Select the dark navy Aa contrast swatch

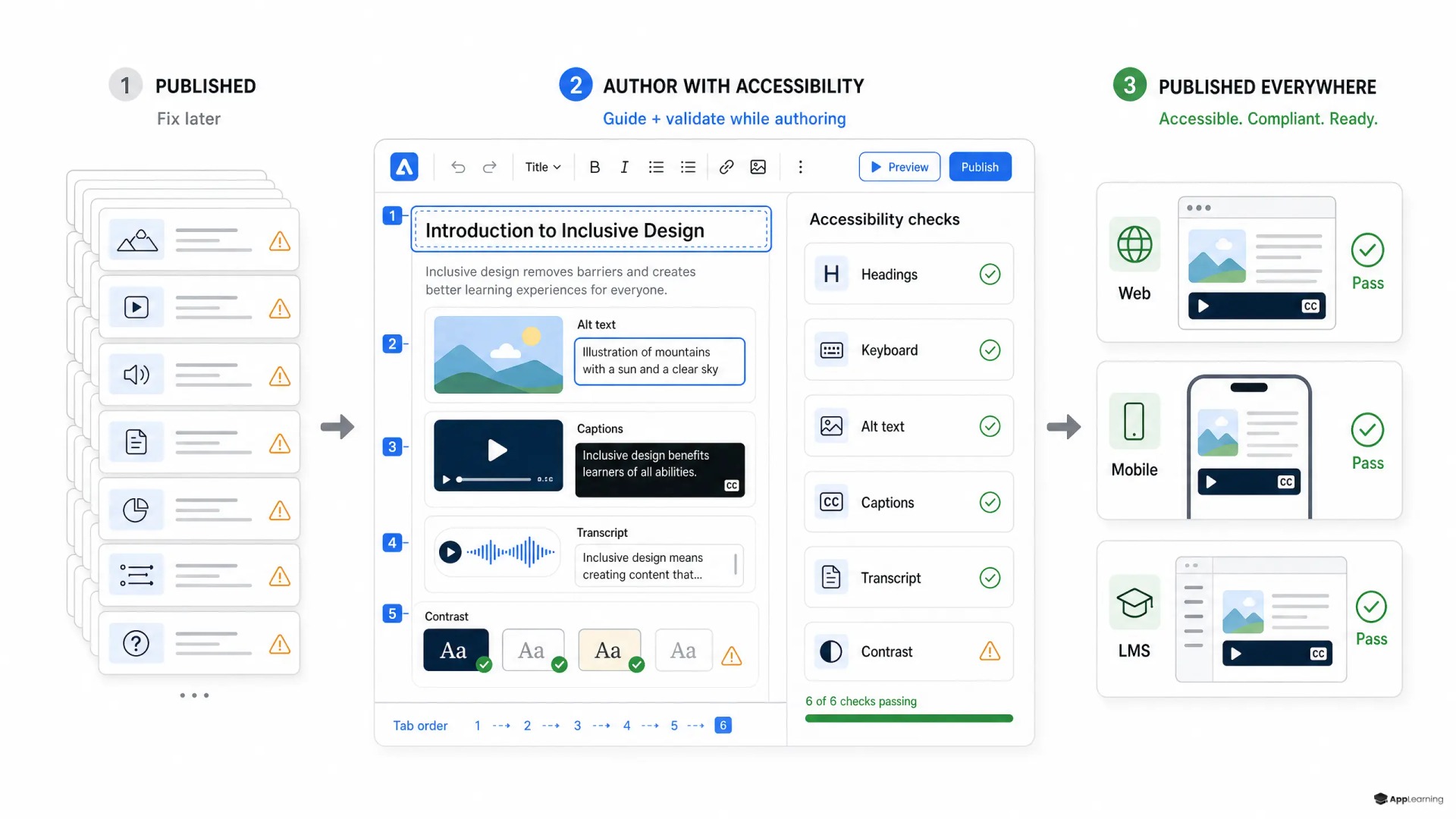456,650
